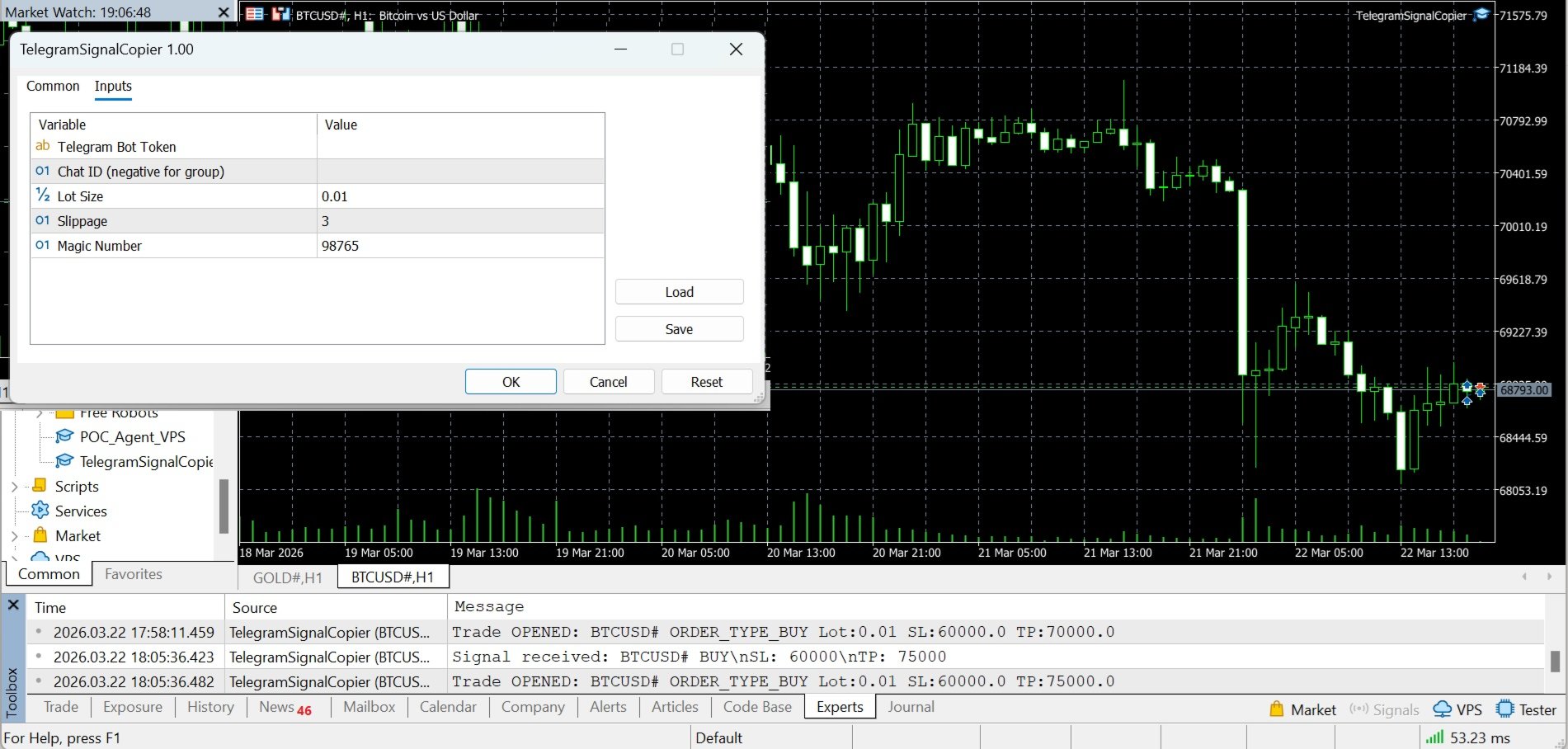1568x749 pixels.
Task: Click the POC_Agent_VPS expert advisor icon
Action: pos(64,436)
